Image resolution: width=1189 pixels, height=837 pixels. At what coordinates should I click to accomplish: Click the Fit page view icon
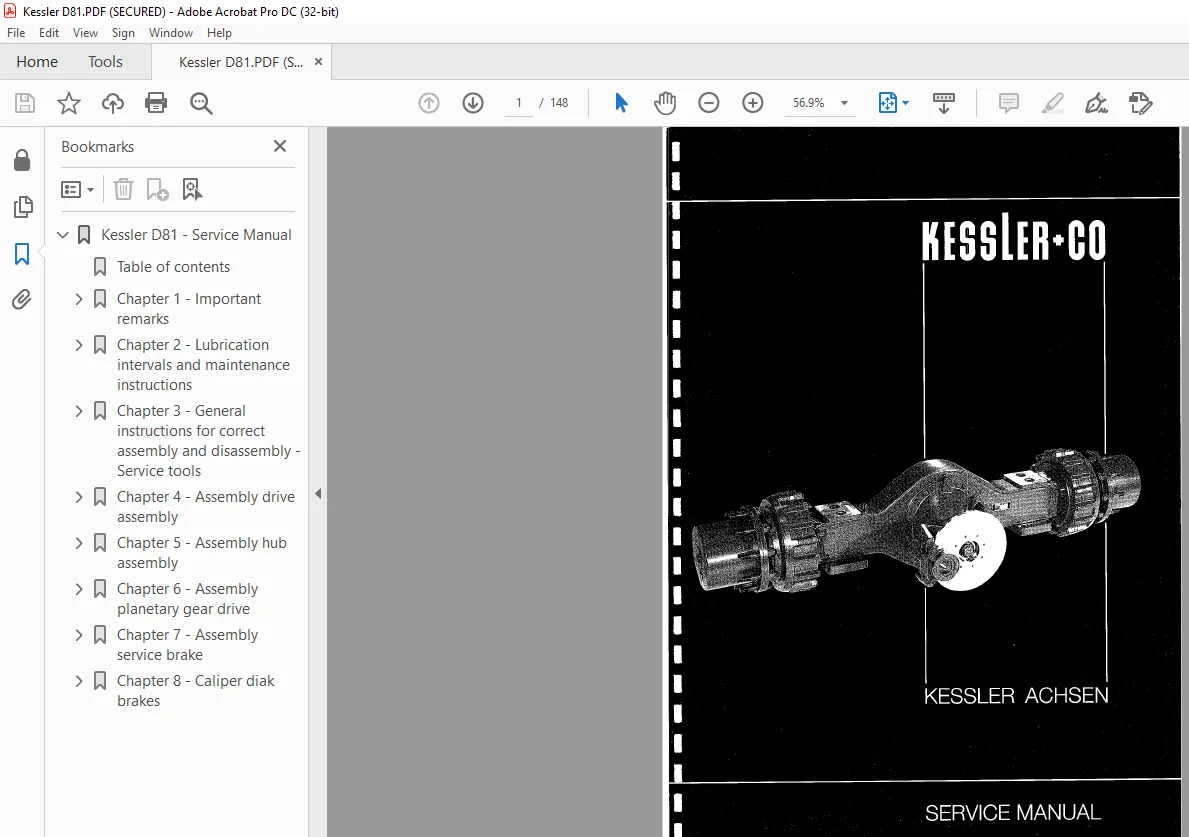click(x=887, y=103)
